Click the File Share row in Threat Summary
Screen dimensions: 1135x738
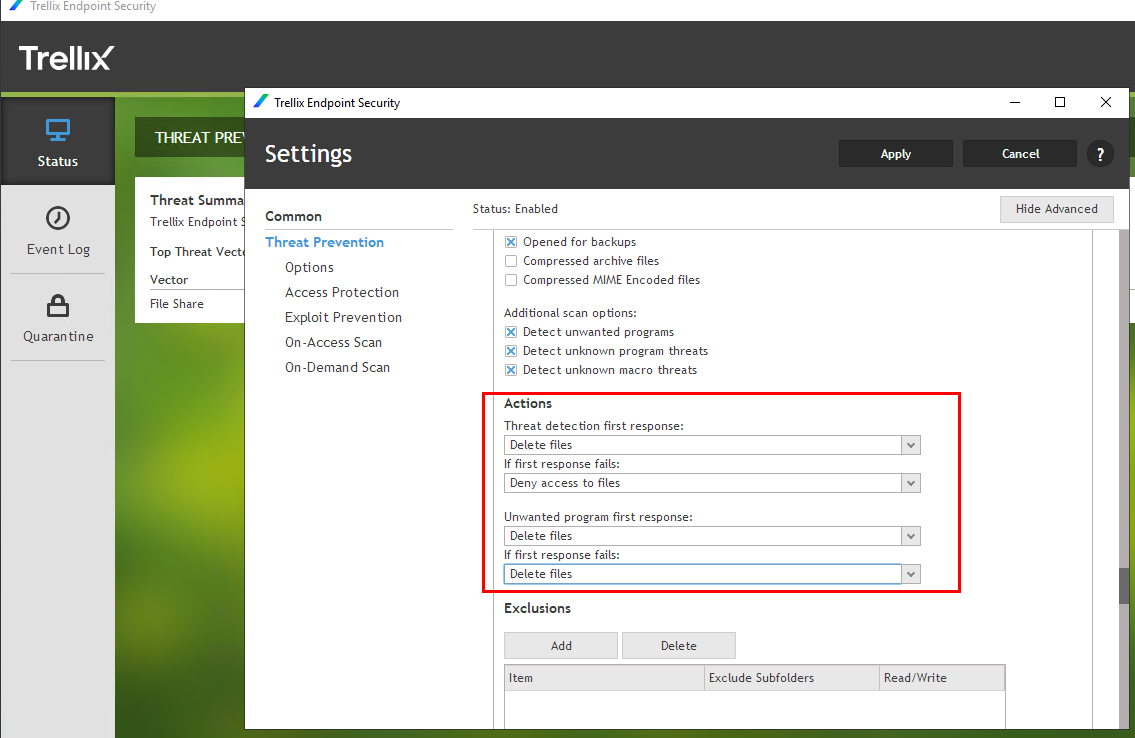177,304
